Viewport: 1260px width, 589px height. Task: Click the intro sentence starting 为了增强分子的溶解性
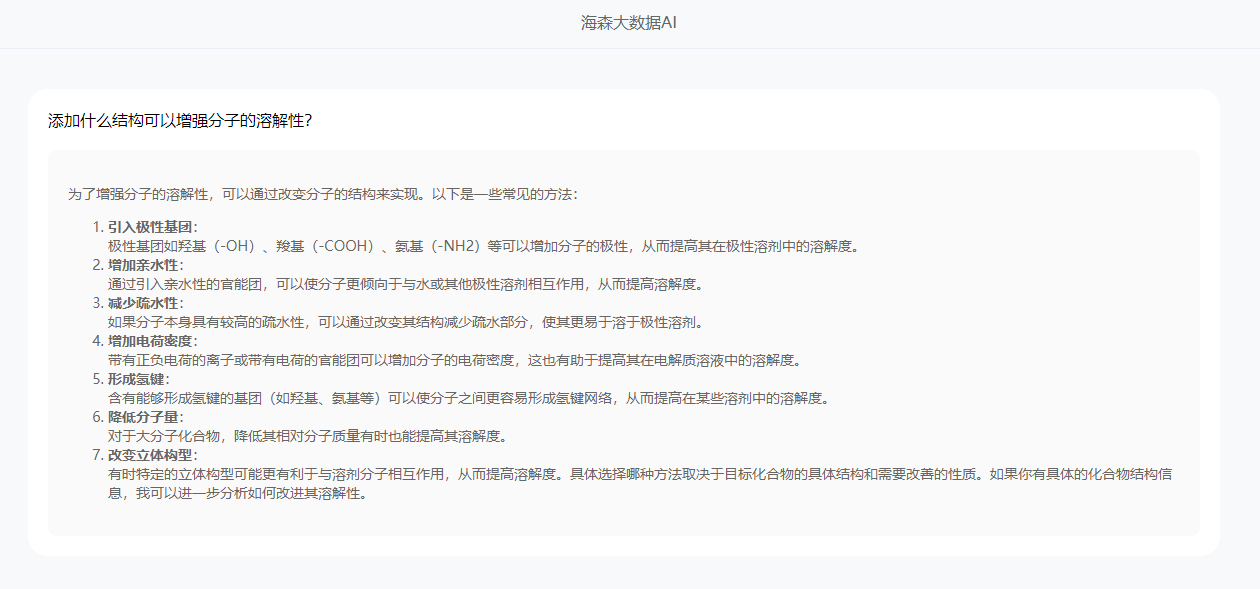(322, 194)
